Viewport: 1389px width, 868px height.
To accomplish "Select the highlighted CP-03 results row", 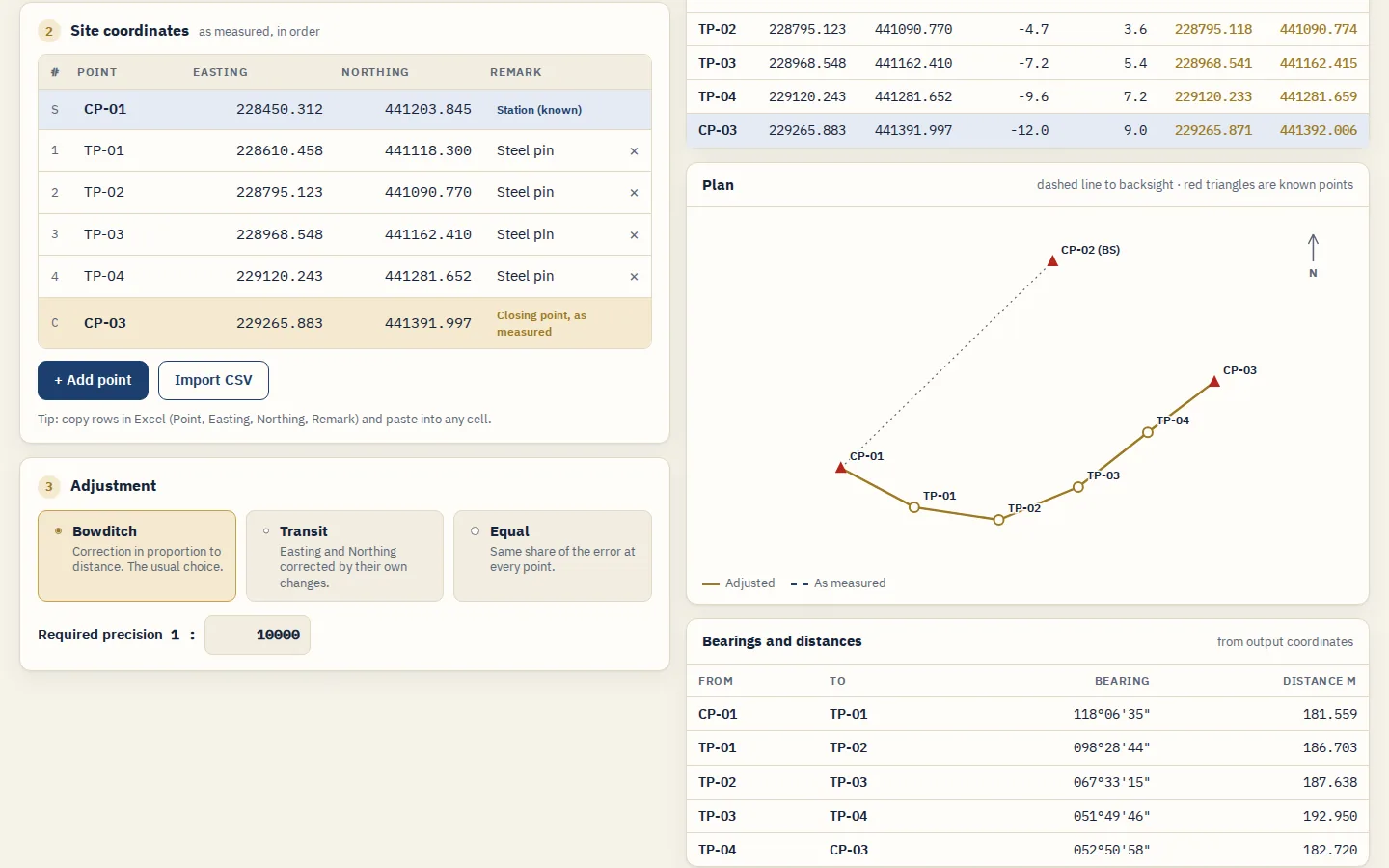I will tap(1027, 130).
